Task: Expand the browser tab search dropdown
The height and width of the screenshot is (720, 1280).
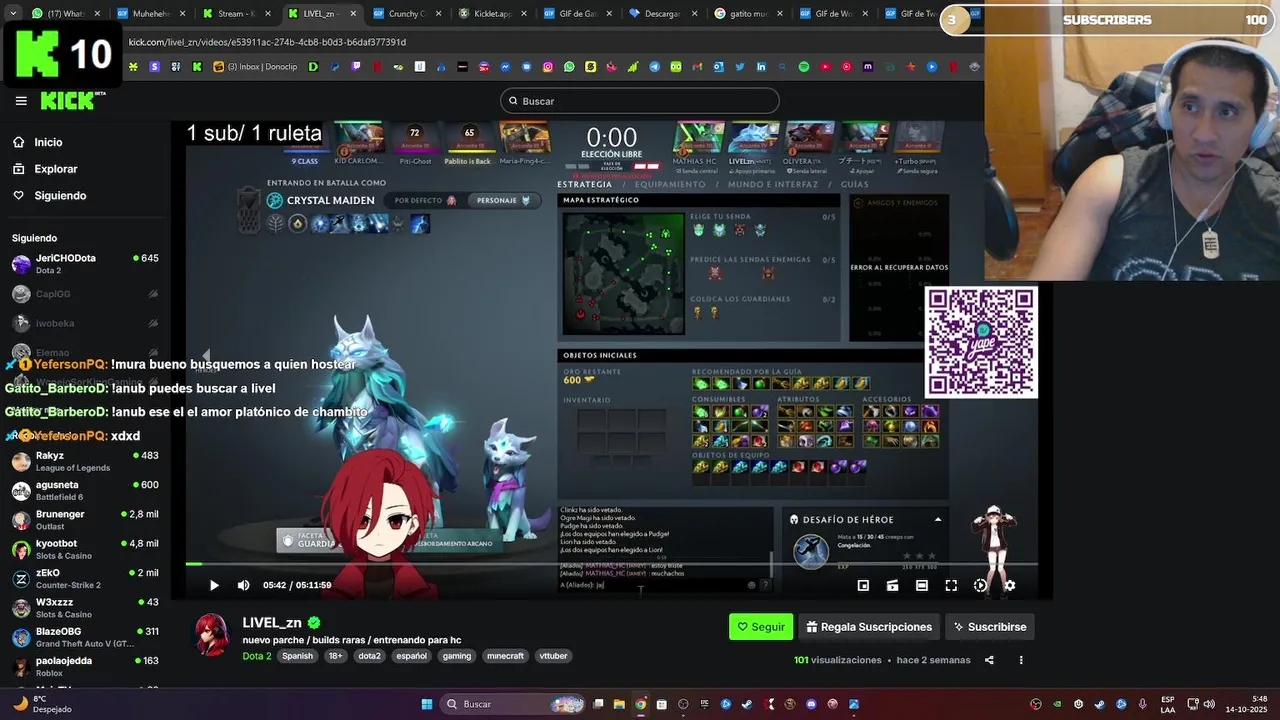Action: click(x=12, y=14)
